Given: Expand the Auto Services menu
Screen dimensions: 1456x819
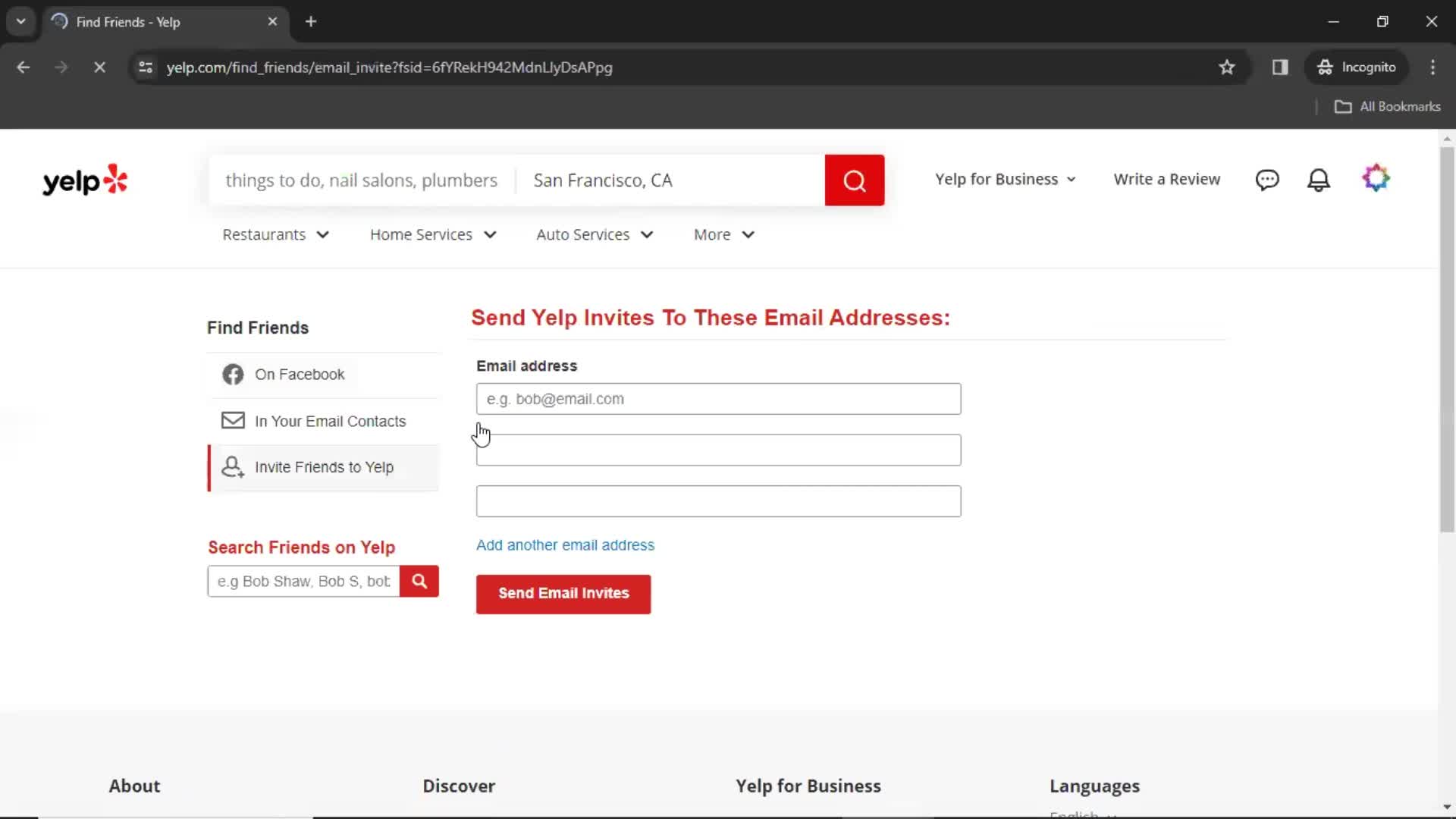Looking at the screenshot, I should pyautogui.click(x=595, y=235).
